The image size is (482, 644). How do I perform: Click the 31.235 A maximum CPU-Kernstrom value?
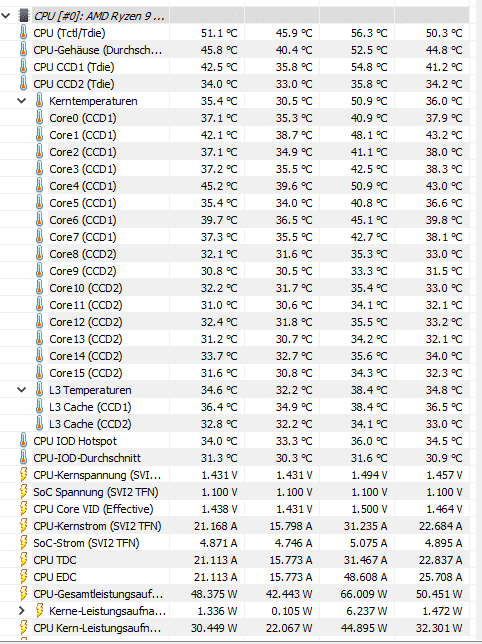pyautogui.click(x=365, y=526)
